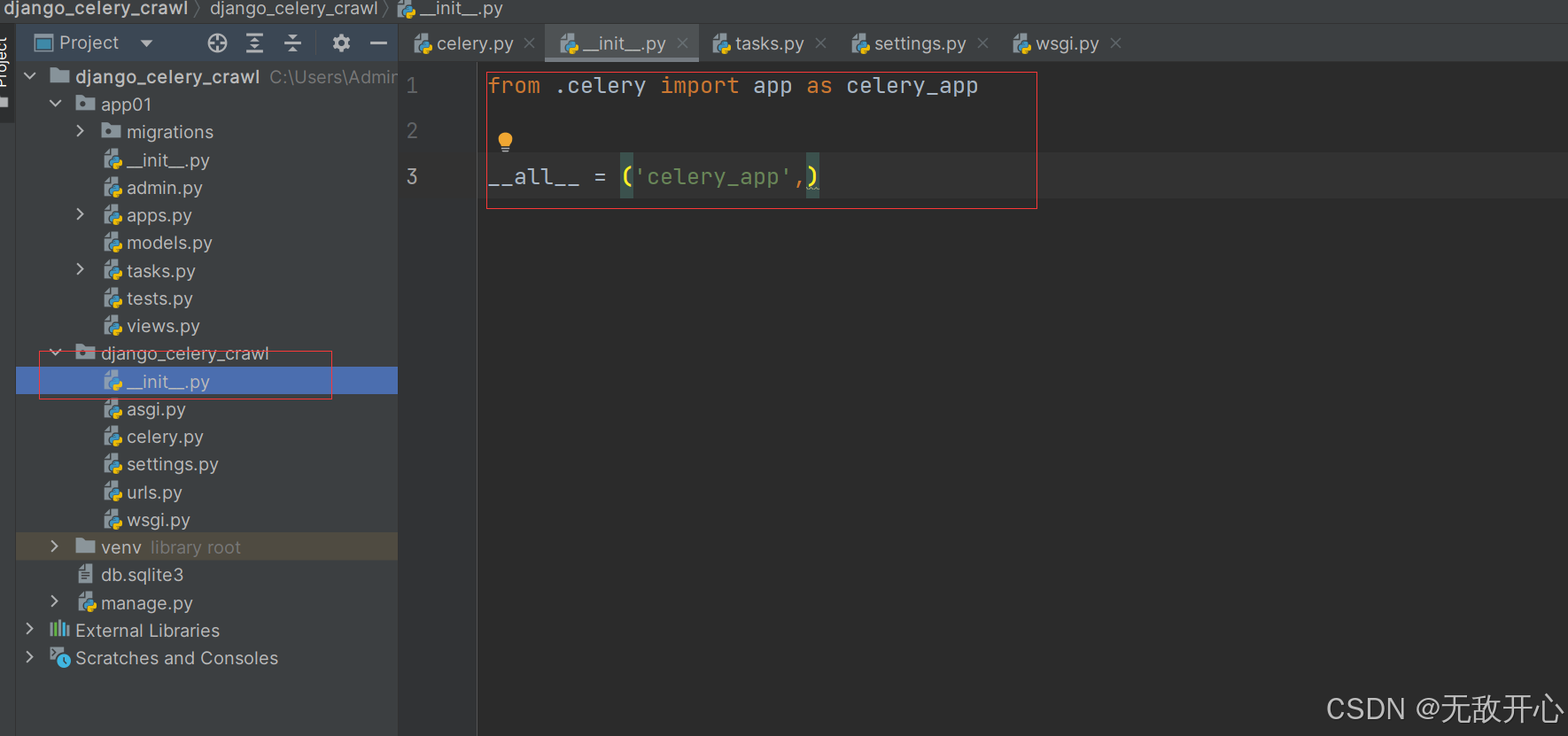Select __init__.py under app01
The width and height of the screenshot is (1568, 736).
[167, 160]
